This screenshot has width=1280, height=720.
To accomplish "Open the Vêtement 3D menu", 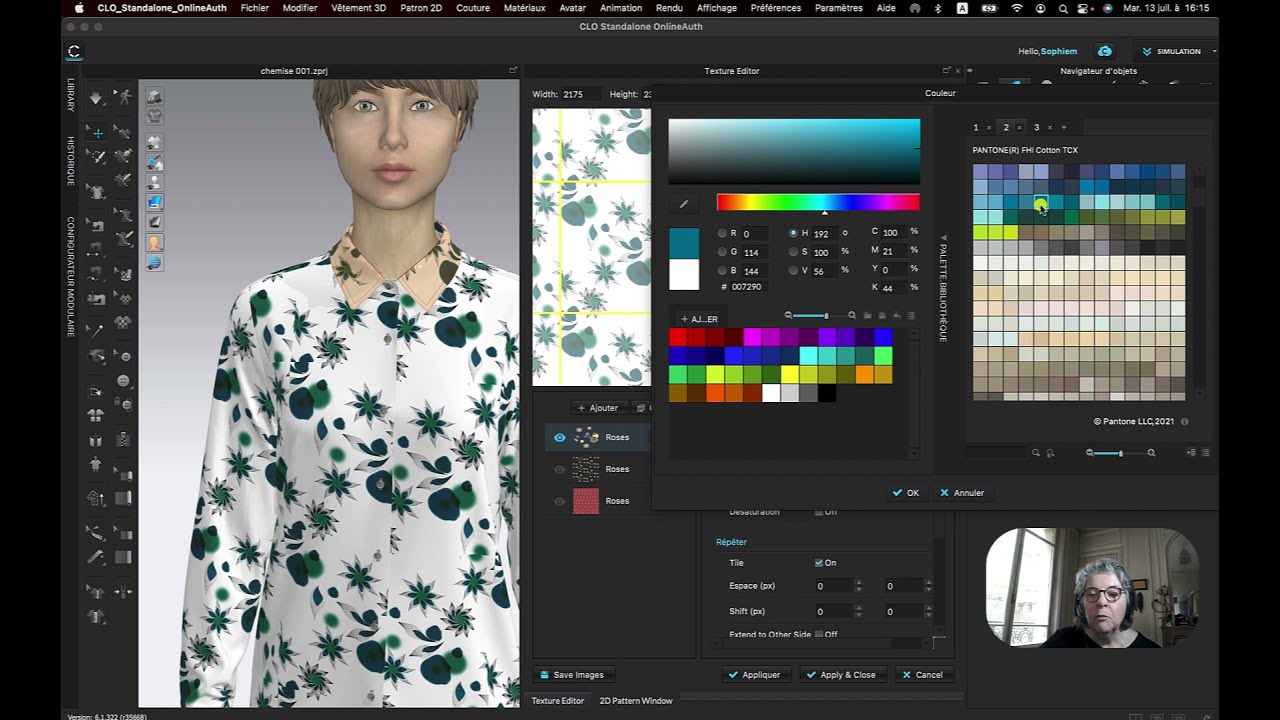I will pyautogui.click(x=358, y=8).
